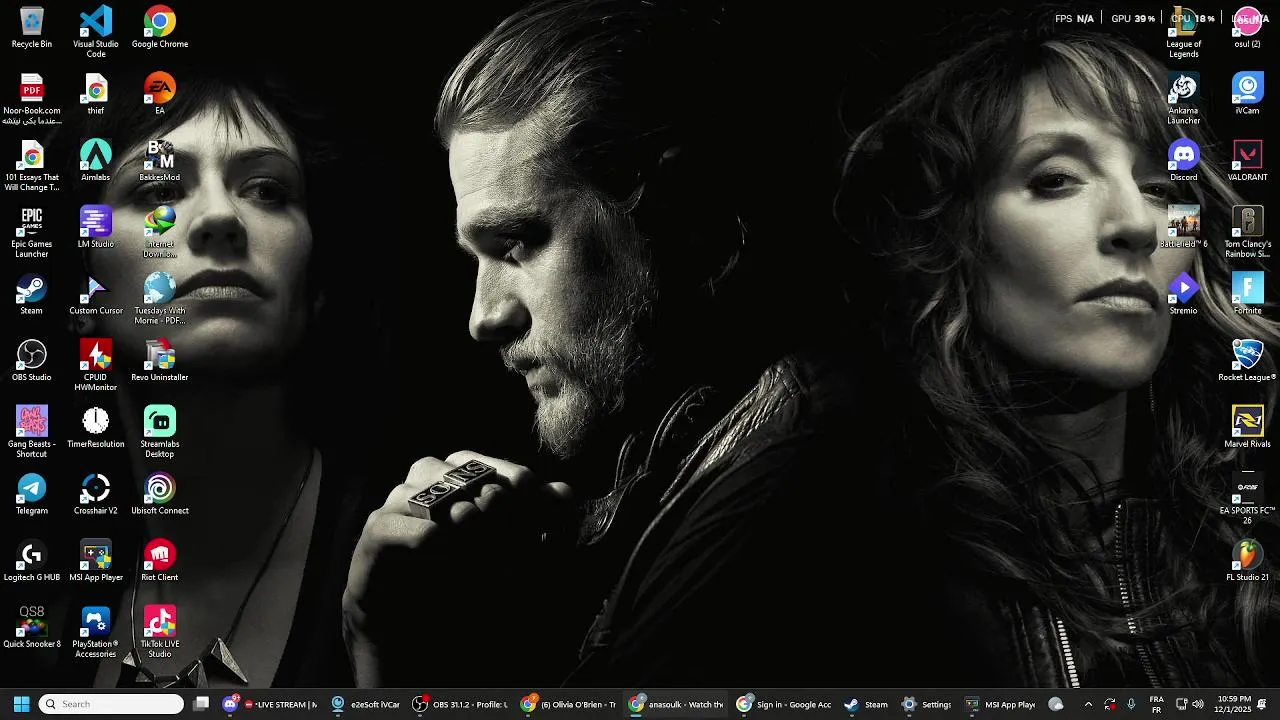
Task: Open Task View from the taskbar
Action: click(201, 704)
